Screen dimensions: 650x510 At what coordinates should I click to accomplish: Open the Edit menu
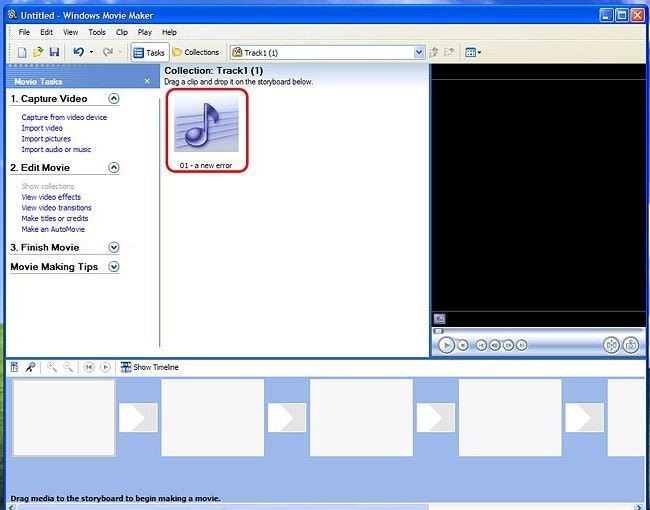pyautogui.click(x=46, y=32)
